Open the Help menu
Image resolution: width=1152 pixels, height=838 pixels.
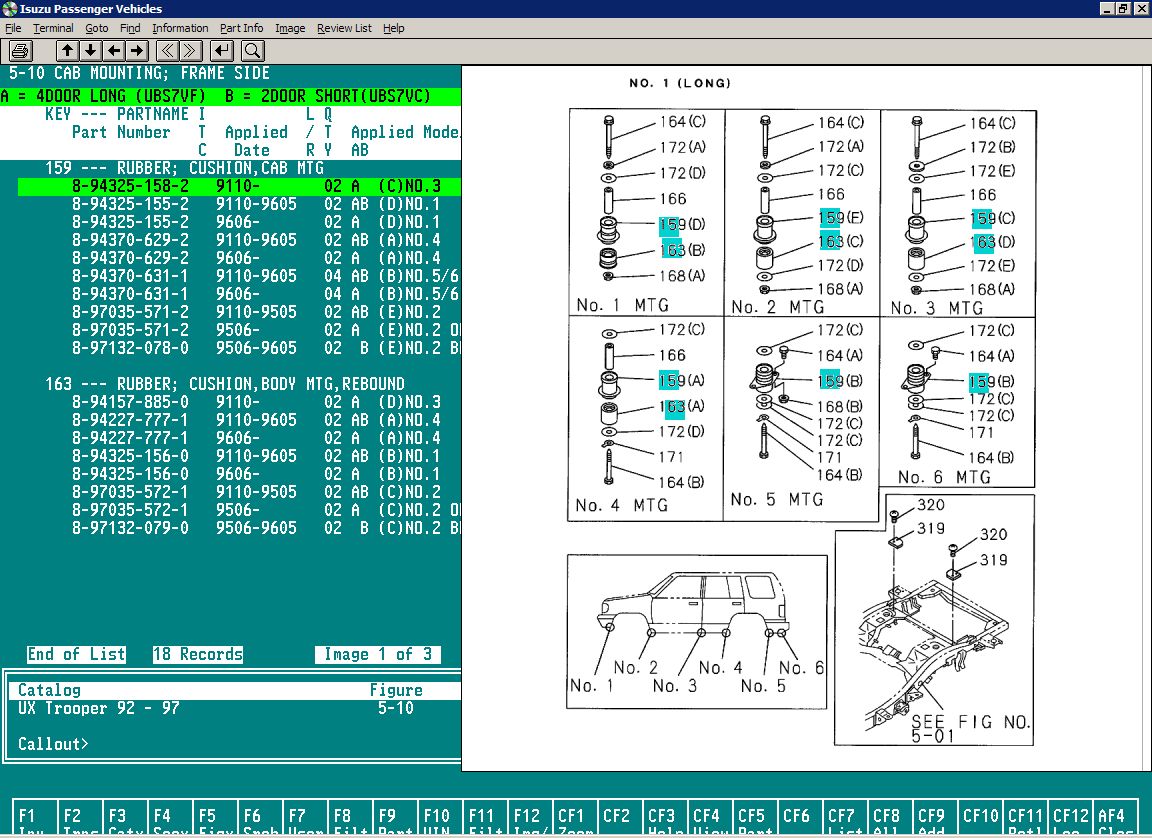click(x=393, y=28)
